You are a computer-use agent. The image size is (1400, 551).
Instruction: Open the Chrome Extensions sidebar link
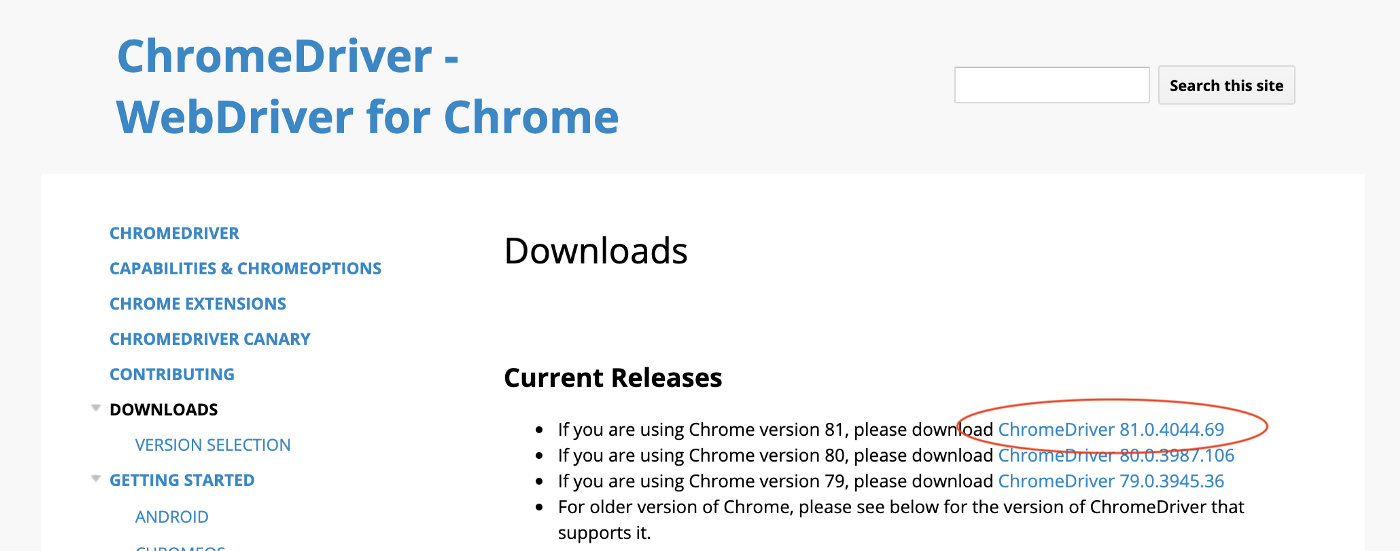tap(197, 303)
